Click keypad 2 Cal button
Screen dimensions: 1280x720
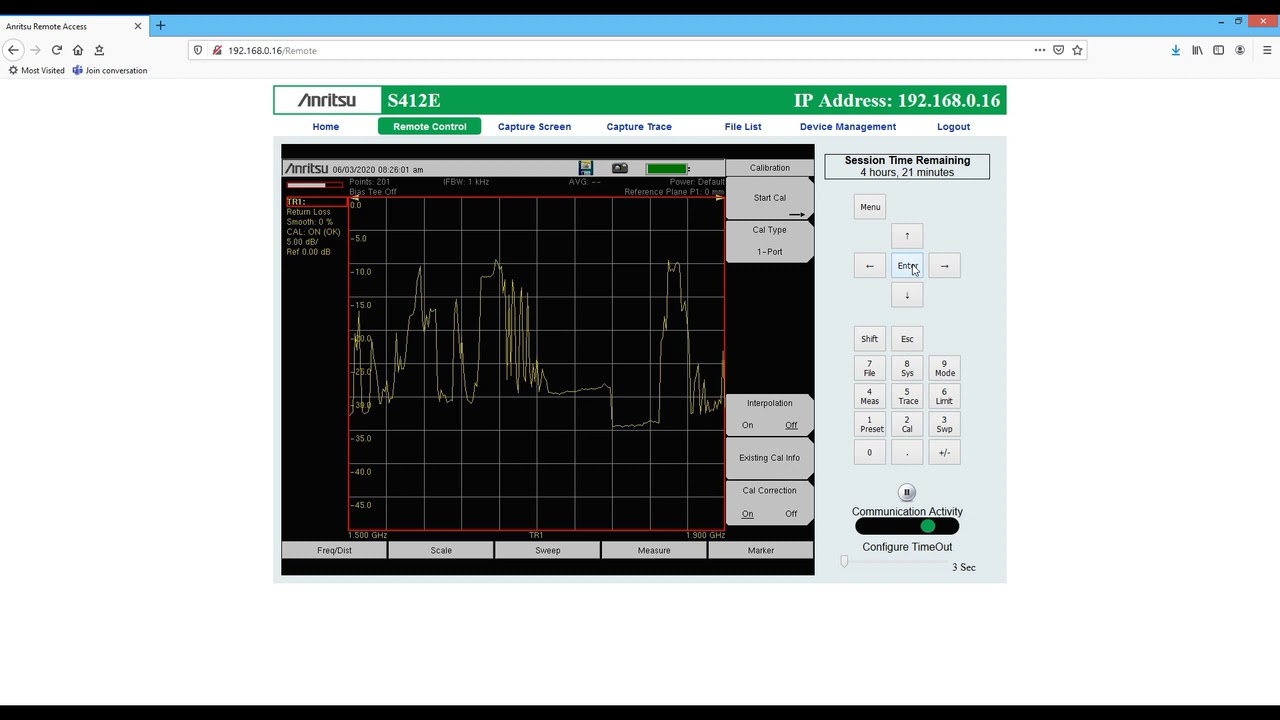point(907,424)
